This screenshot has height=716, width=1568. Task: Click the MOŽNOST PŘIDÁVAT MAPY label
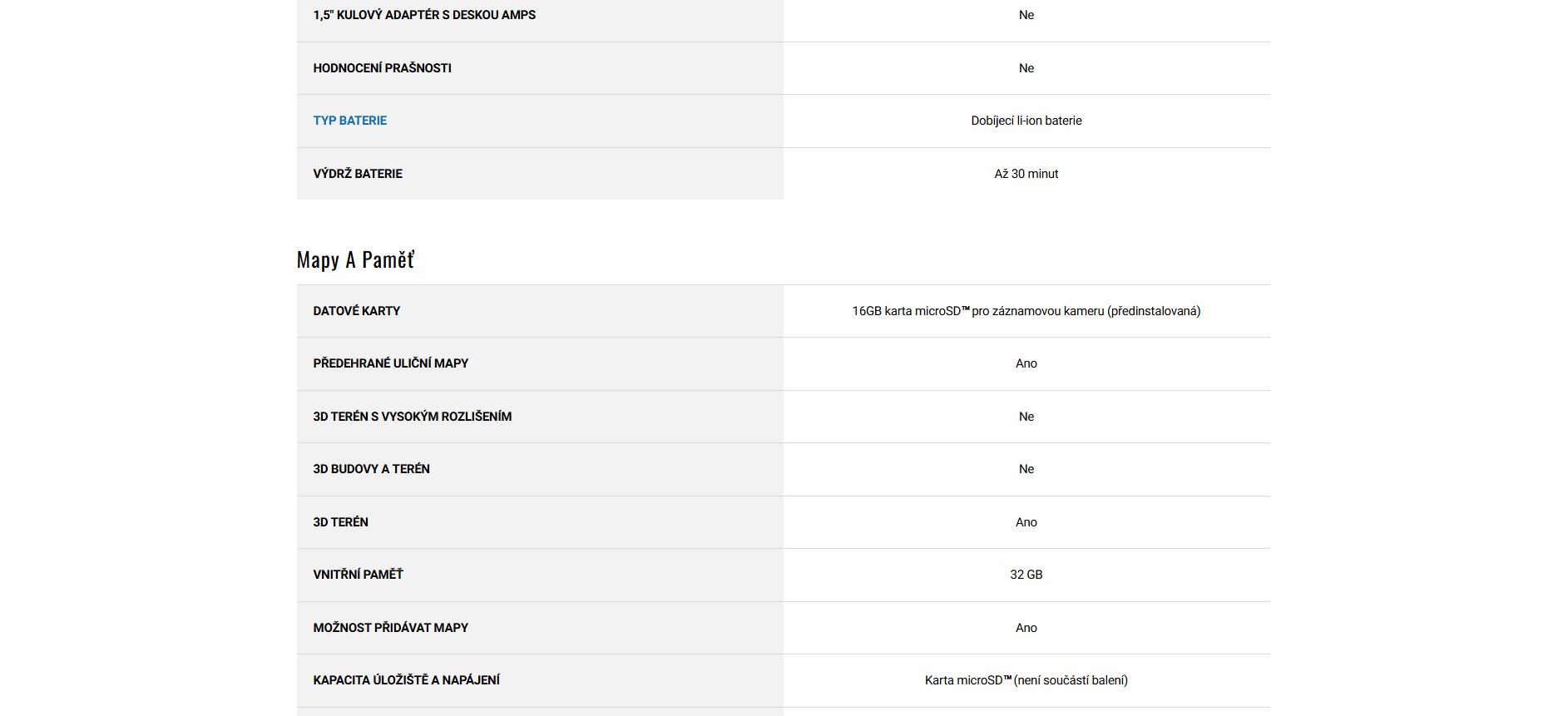tap(390, 628)
